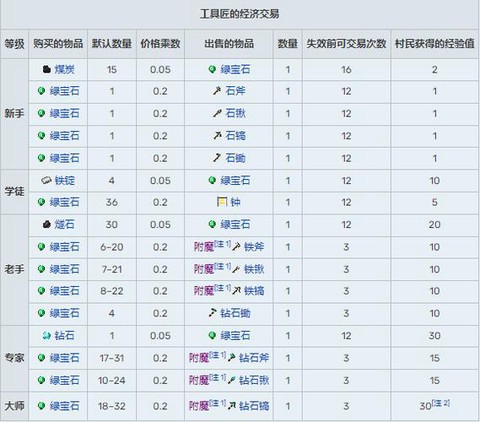Open the 钟 item link
This screenshot has height=422, width=480.
235,202
